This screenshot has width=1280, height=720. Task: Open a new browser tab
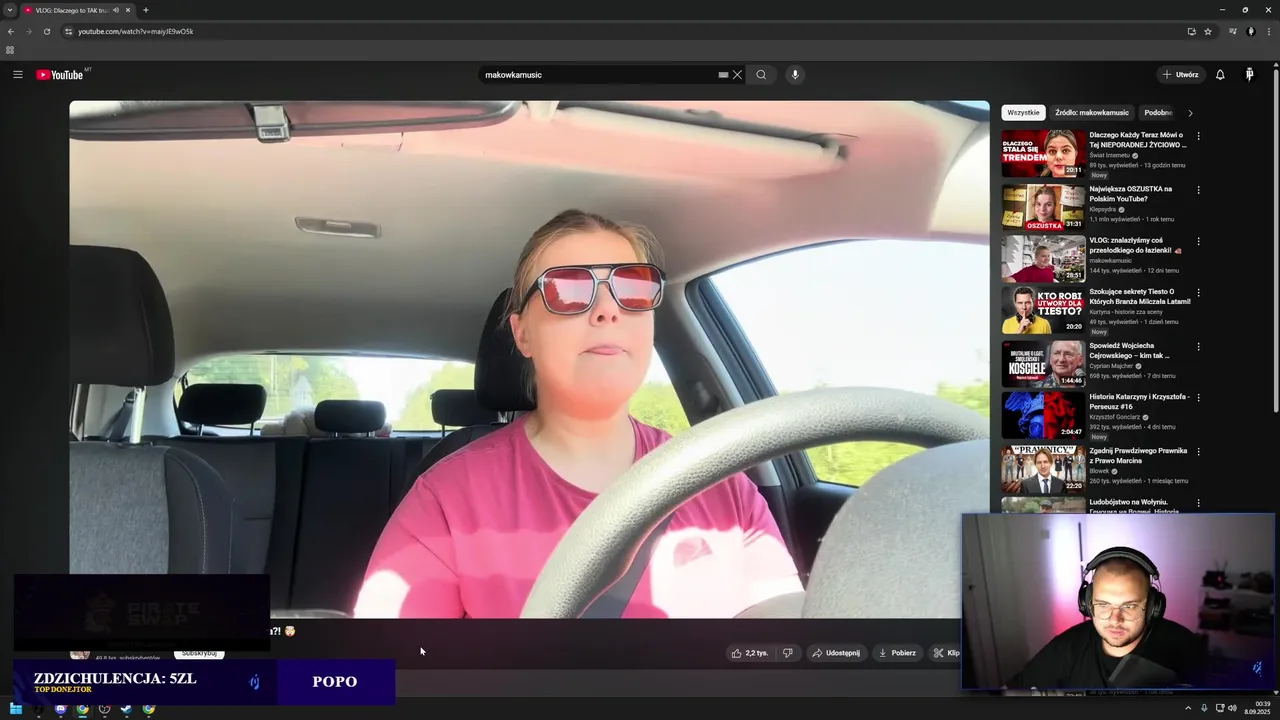tap(145, 10)
